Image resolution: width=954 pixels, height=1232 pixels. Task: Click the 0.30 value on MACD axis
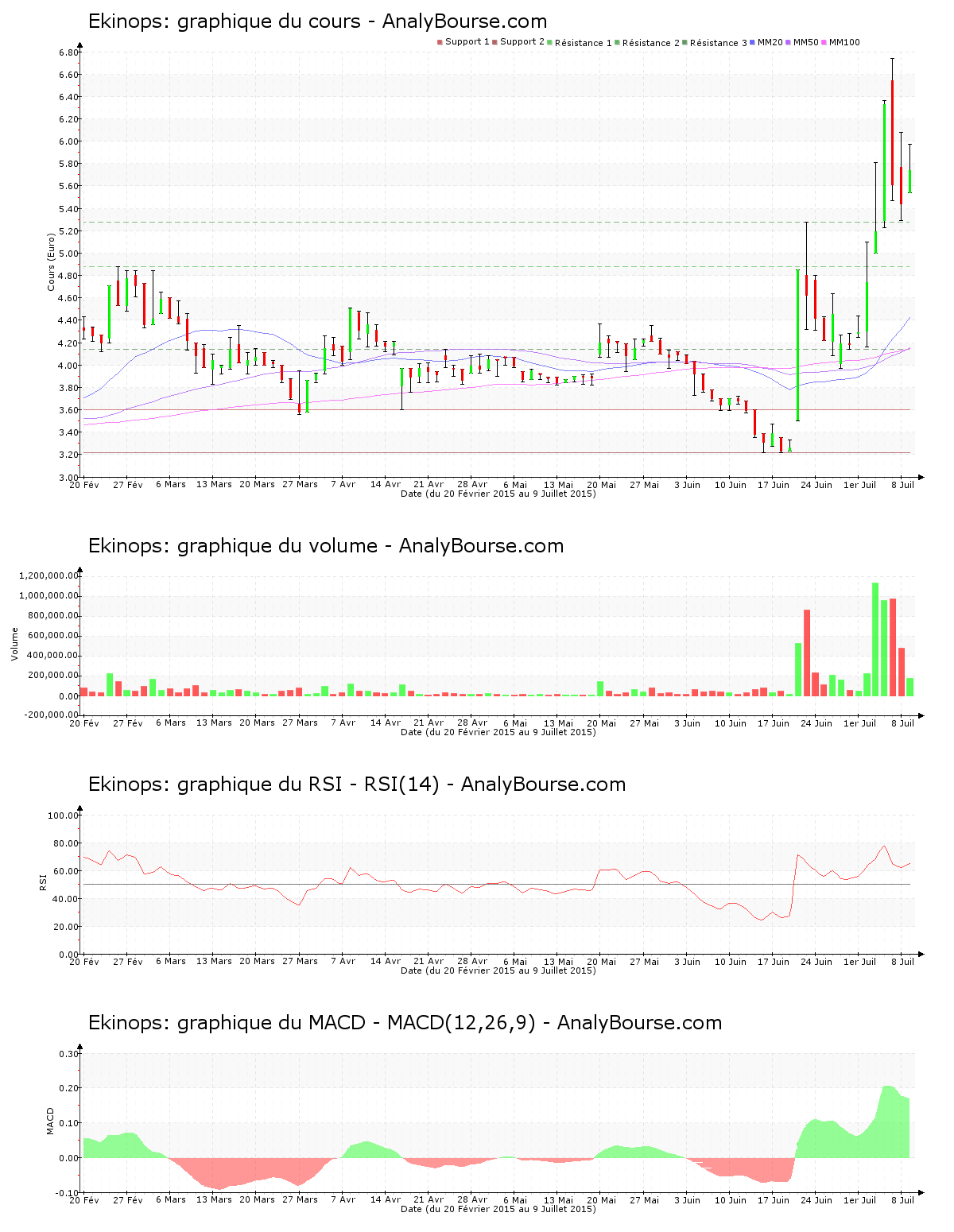[69, 1054]
